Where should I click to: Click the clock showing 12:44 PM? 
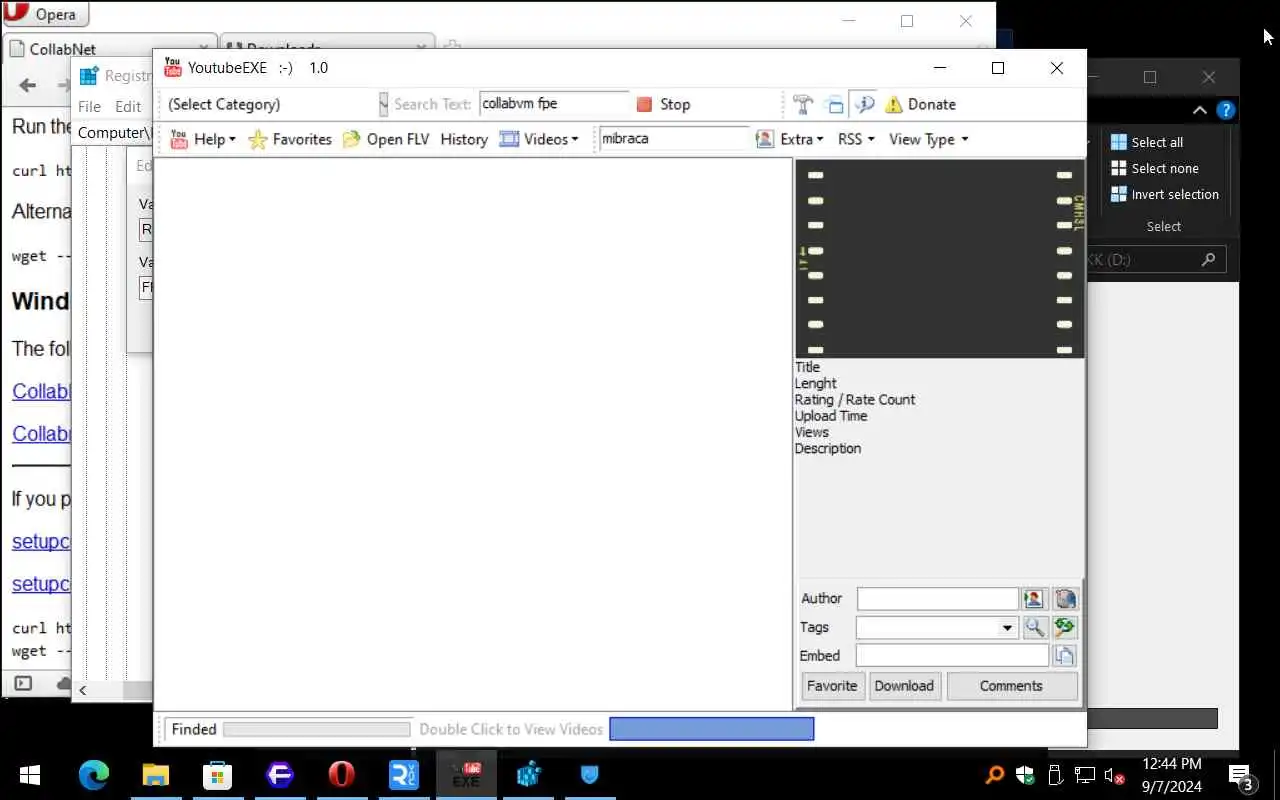click(x=1171, y=764)
